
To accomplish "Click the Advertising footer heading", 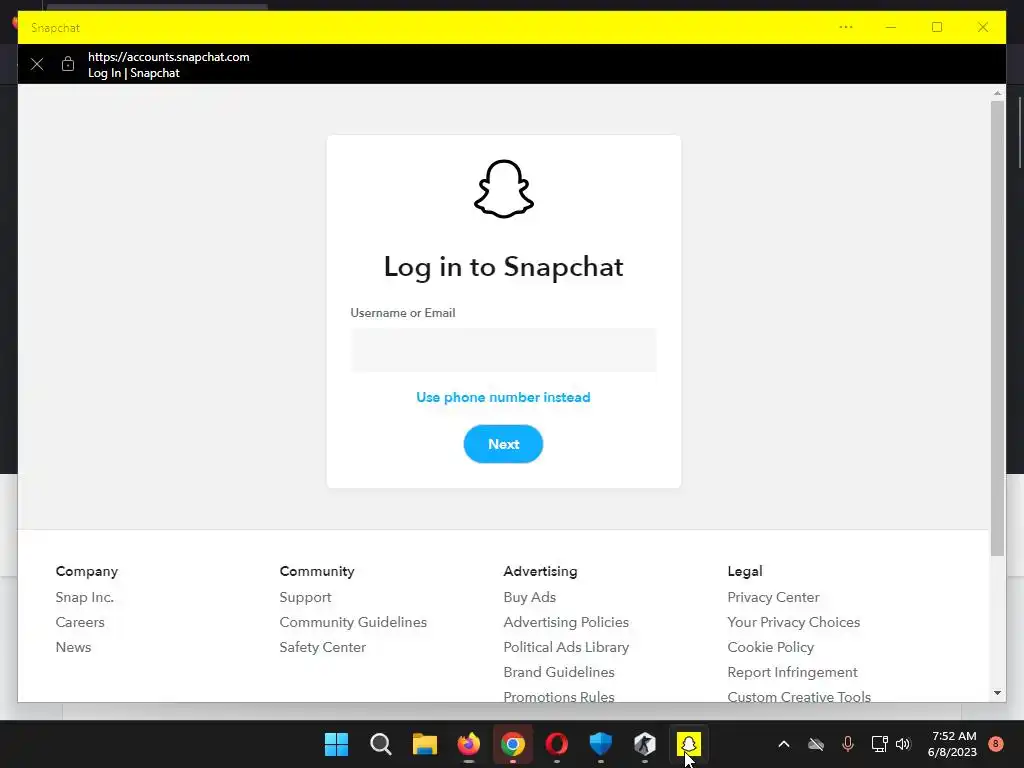I will (x=540, y=571).
